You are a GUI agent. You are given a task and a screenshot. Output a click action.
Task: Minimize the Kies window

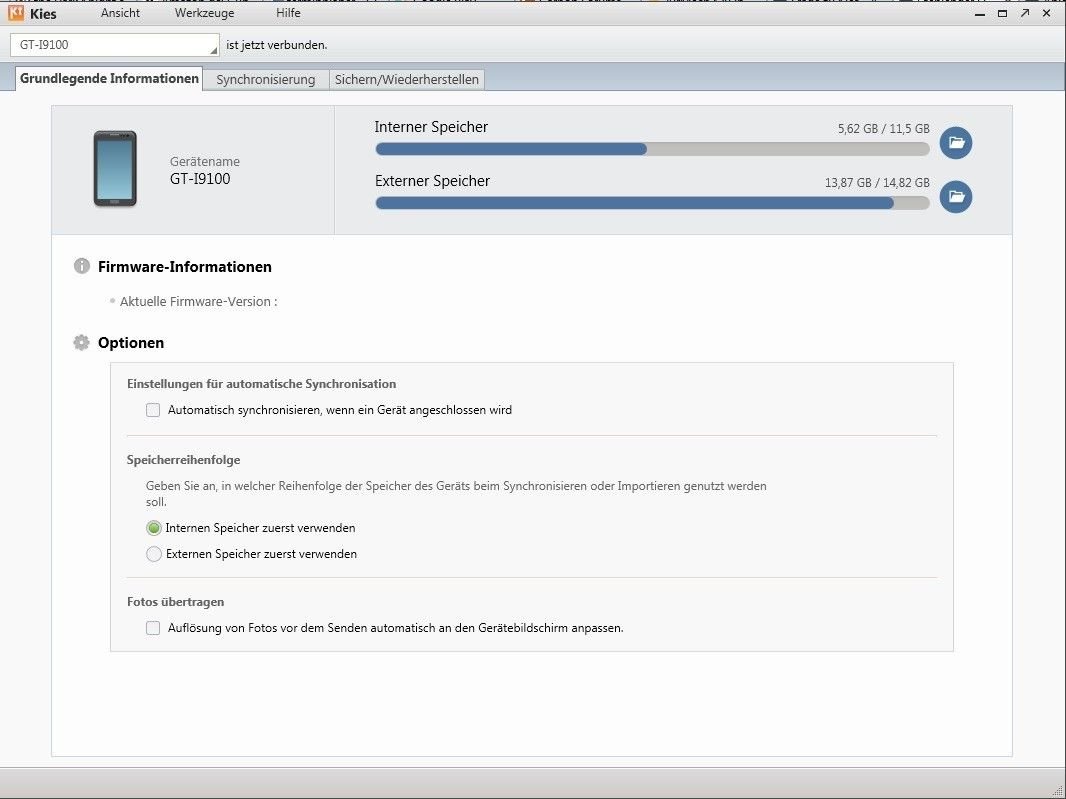(980, 14)
